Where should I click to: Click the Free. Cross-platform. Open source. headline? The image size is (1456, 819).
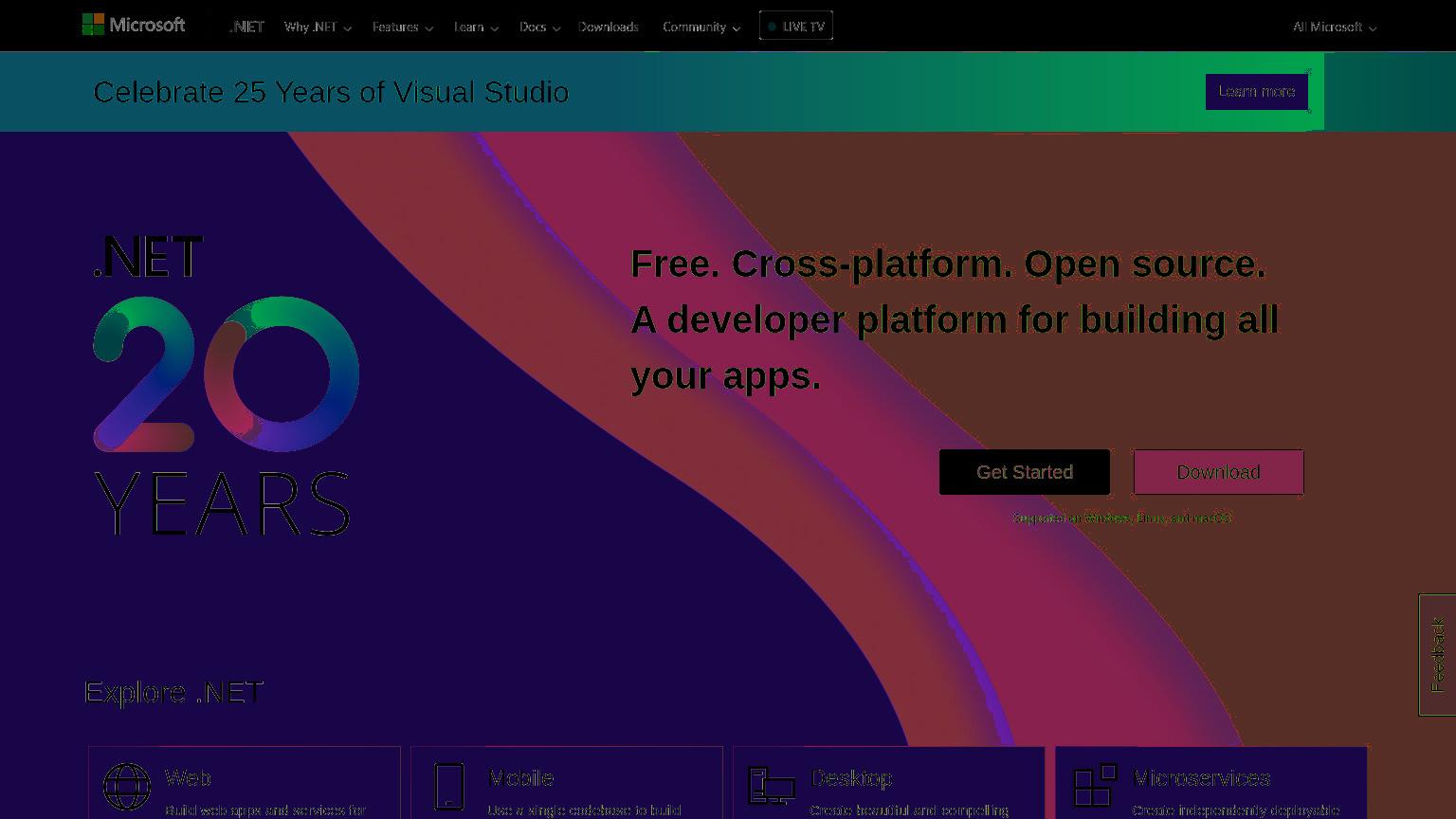click(x=948, y=264)
